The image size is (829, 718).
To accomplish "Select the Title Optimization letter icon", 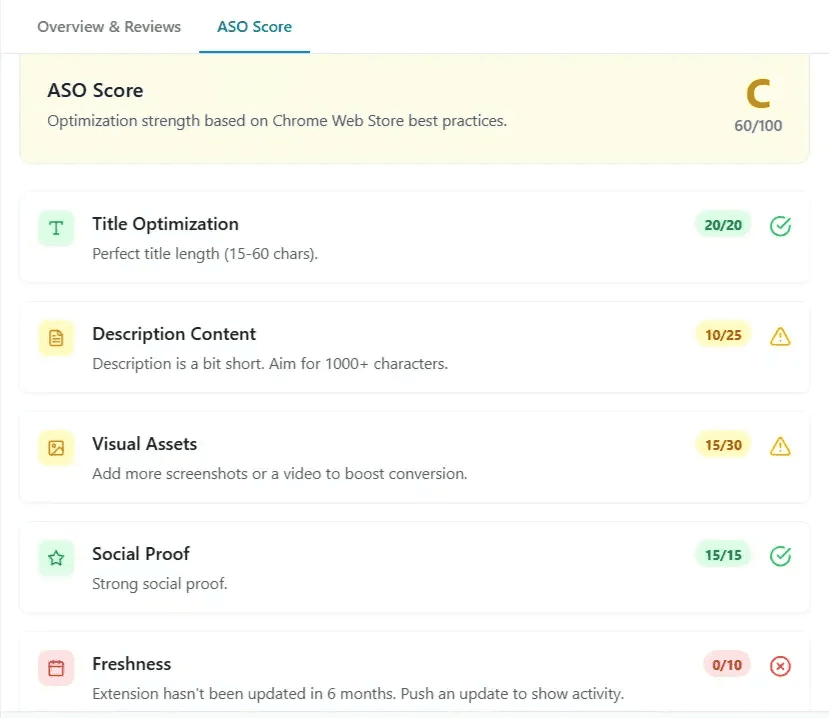I will [55, 228].
